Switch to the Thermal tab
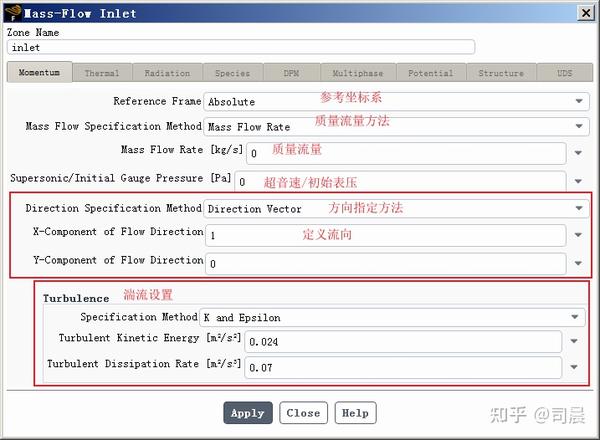 (x=102, y=73)
